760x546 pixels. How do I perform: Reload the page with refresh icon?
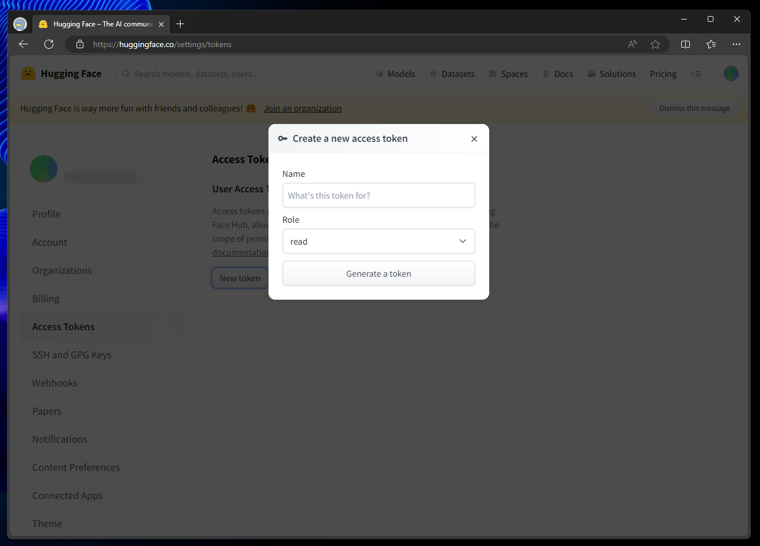pos(49,44)
